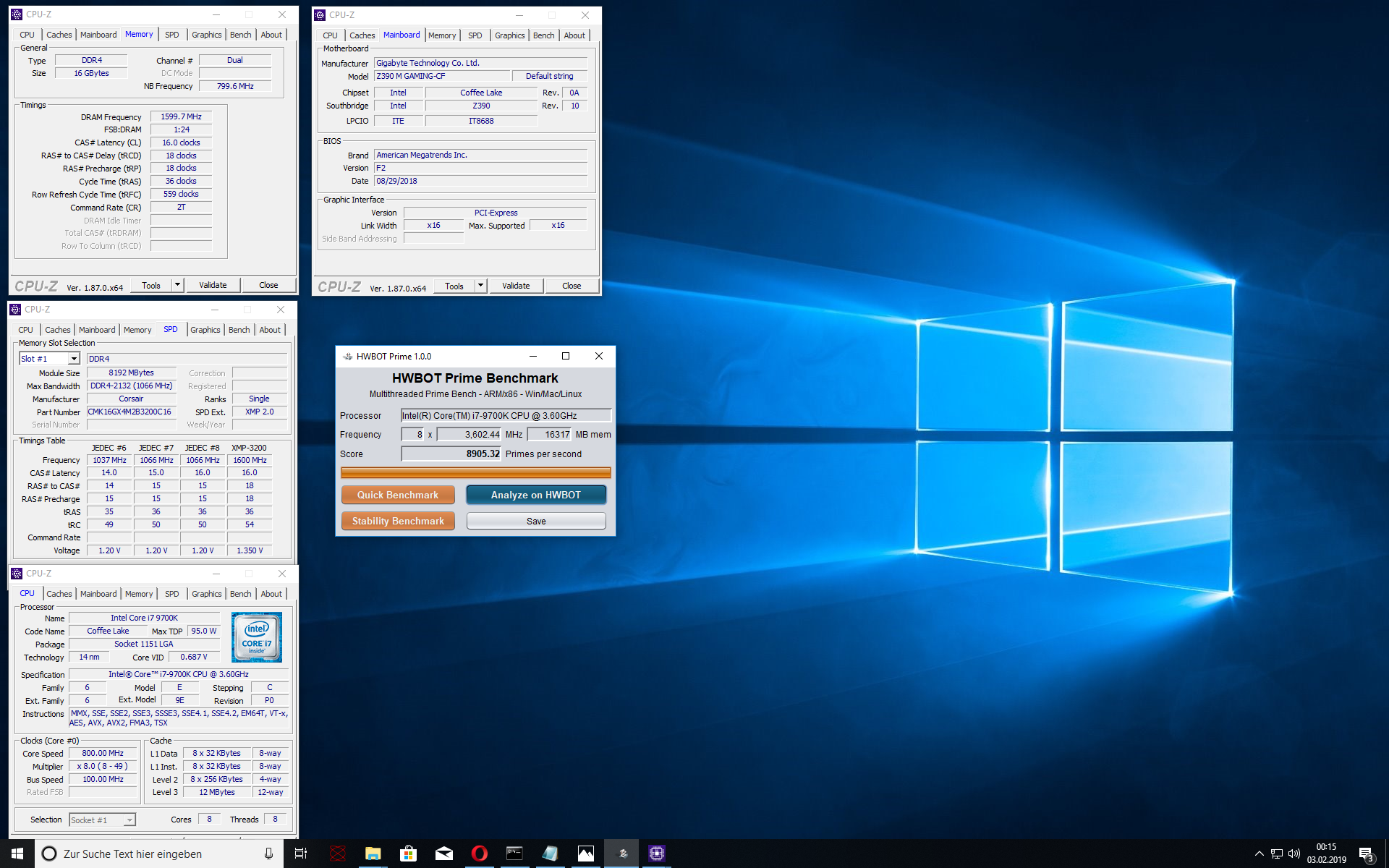Click Close button in the Memory window
Image resolution: width=1389 pixels, height=868 pixels.
pos(268,285)
